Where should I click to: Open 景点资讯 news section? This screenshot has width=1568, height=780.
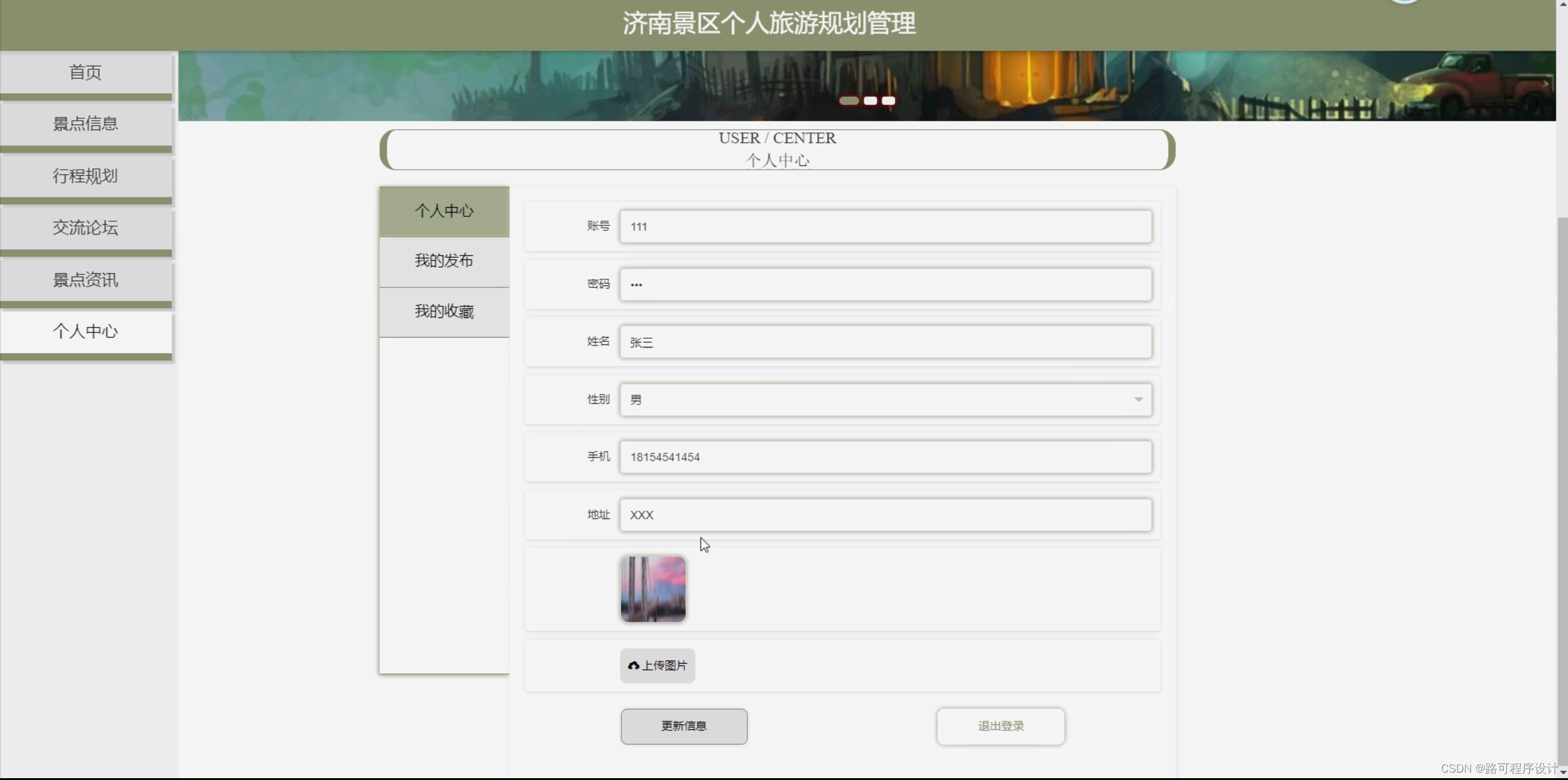click(x=85, y=280)
